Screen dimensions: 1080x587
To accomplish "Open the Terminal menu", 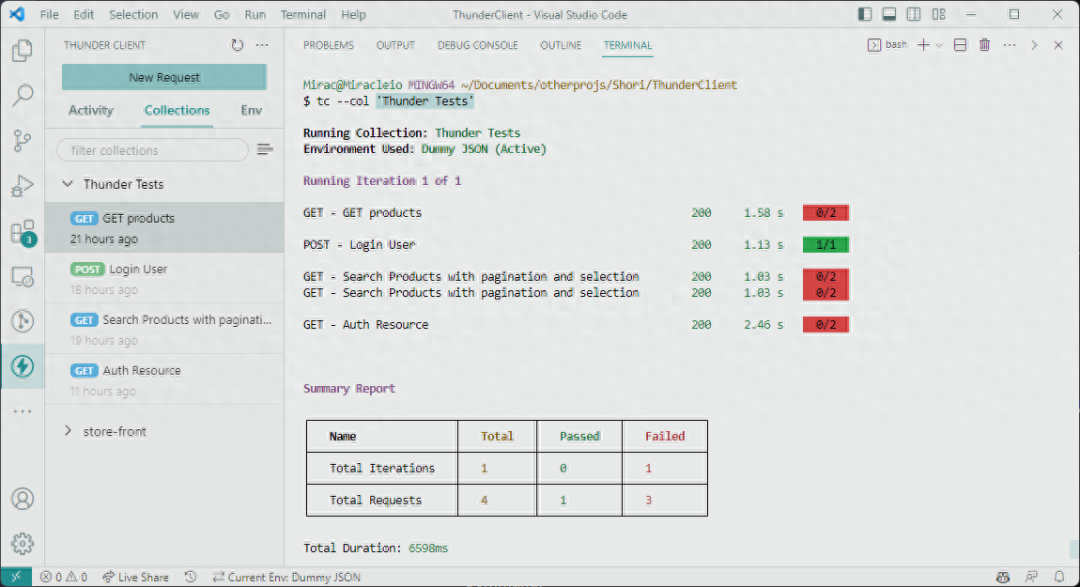I will (303, 14).
